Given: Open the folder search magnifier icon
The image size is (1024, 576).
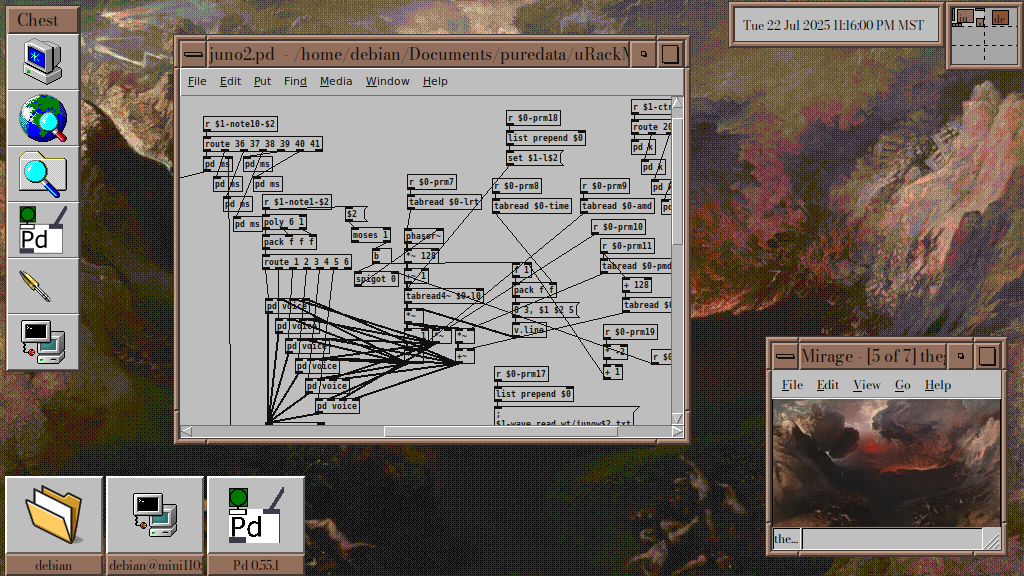Looking at the screenshot, I should pyautogui.click(x=43, y=174).
